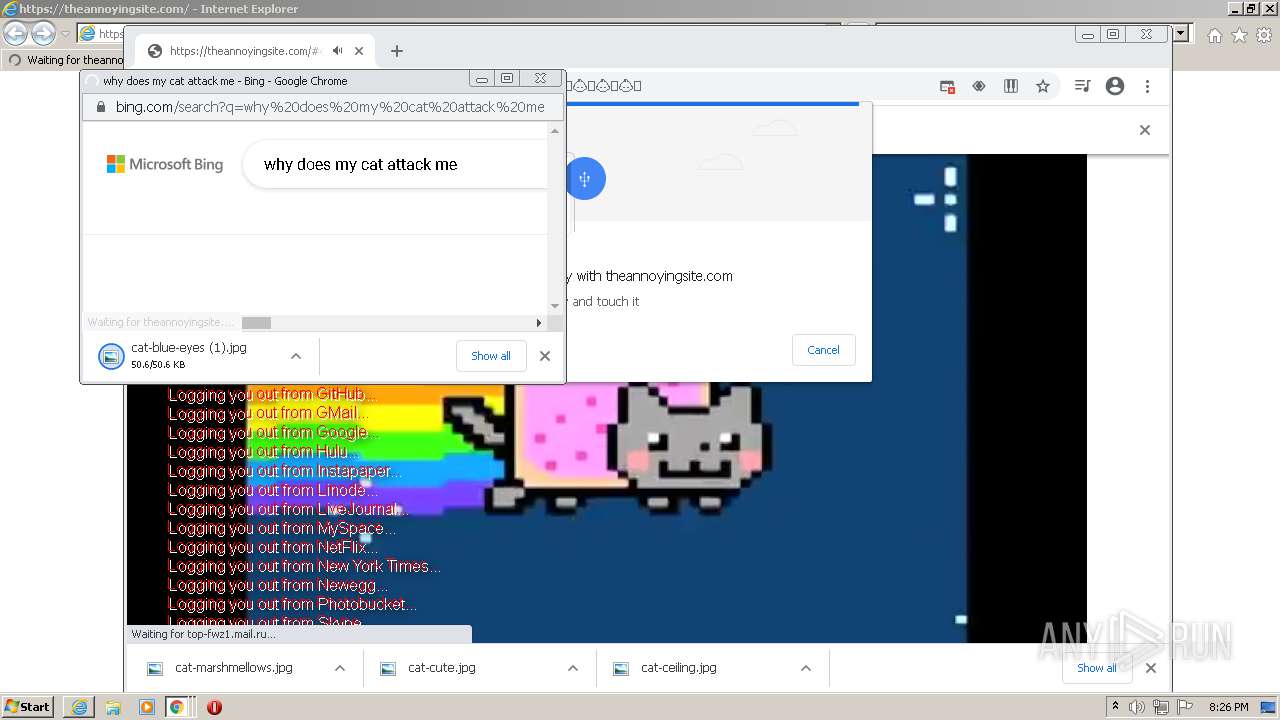Viewport: 1280px width, 720px height.
Task: Click 'Logging you out from New York Times...' text
Action: [x=304, y=567]
